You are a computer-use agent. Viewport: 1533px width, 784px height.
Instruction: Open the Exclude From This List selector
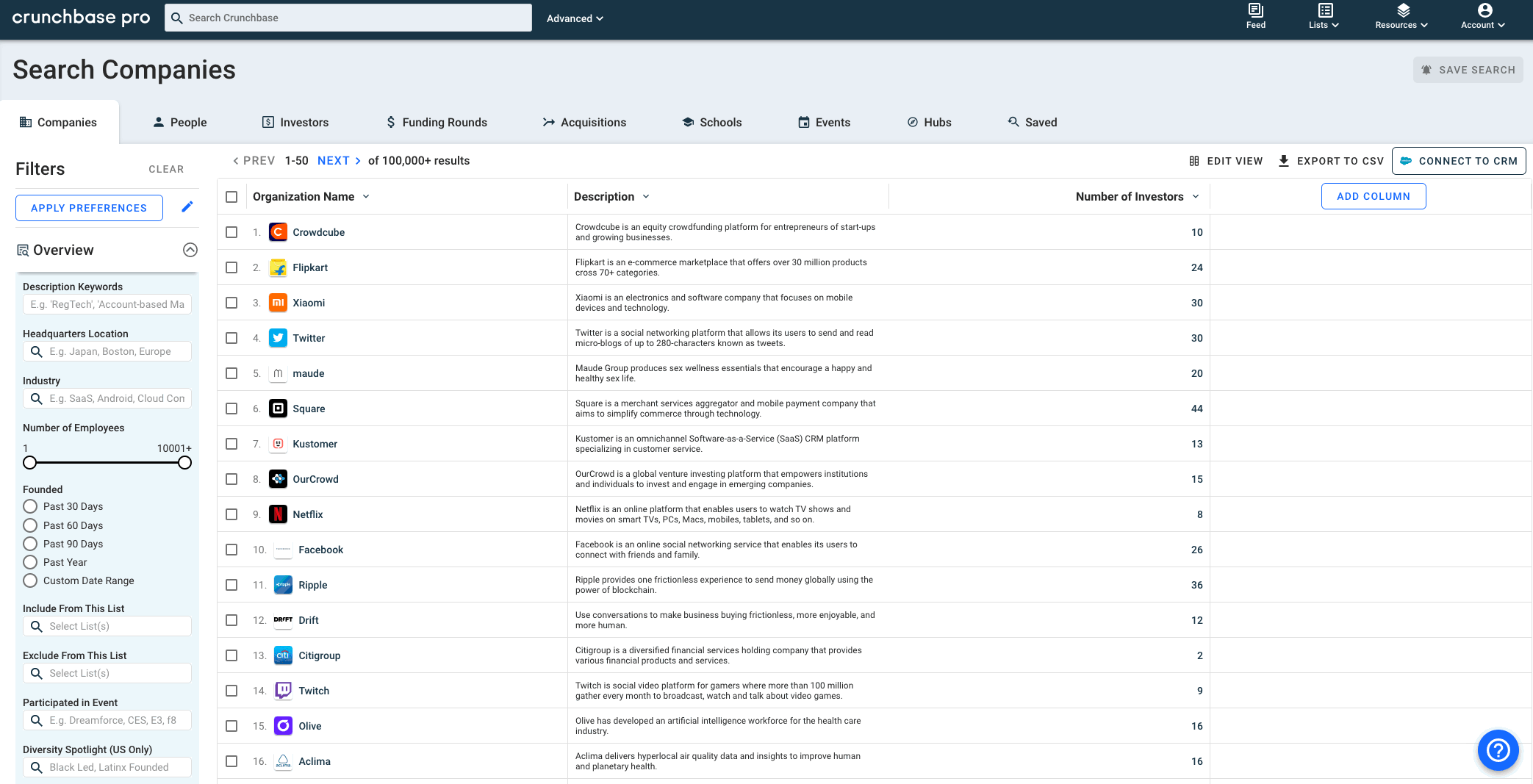click(x=107, y=673)
